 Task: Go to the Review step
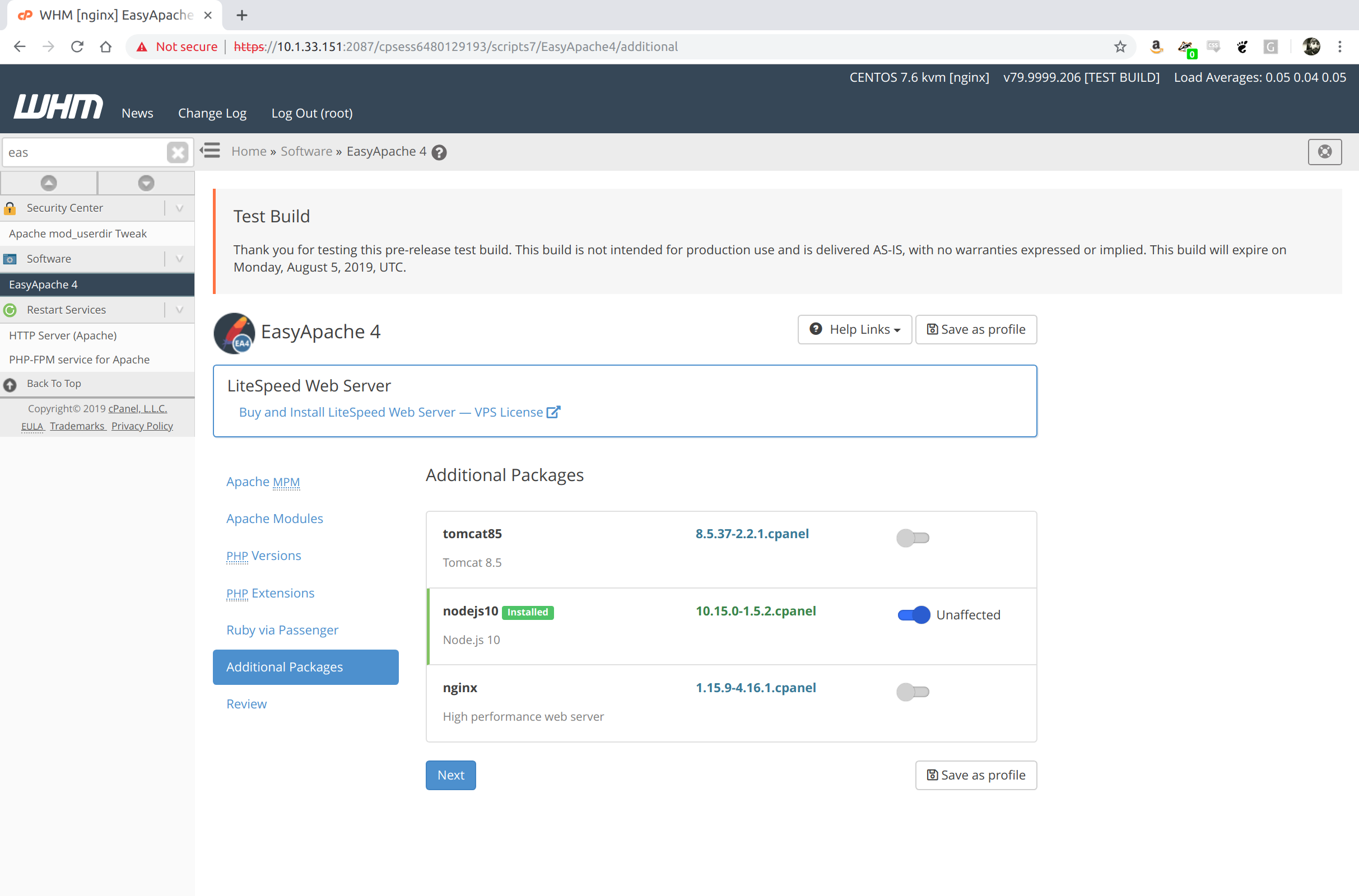pyautogui.click(x=246, y=704)
